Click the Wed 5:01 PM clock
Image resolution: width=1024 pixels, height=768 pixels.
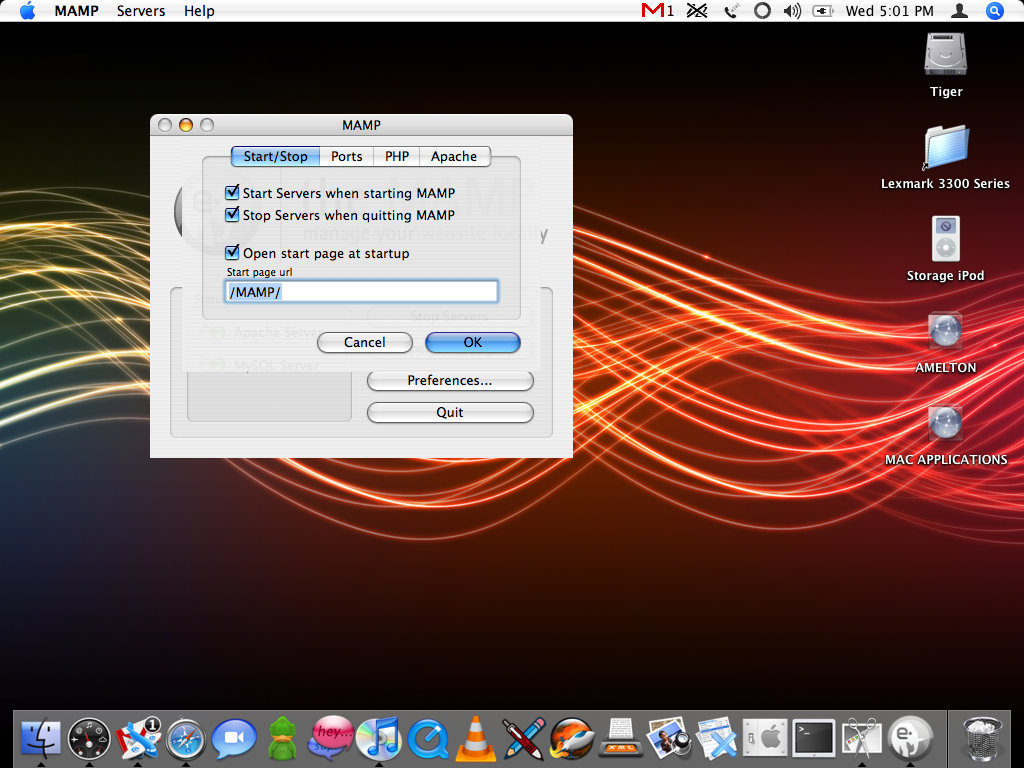tap(889, 10)
